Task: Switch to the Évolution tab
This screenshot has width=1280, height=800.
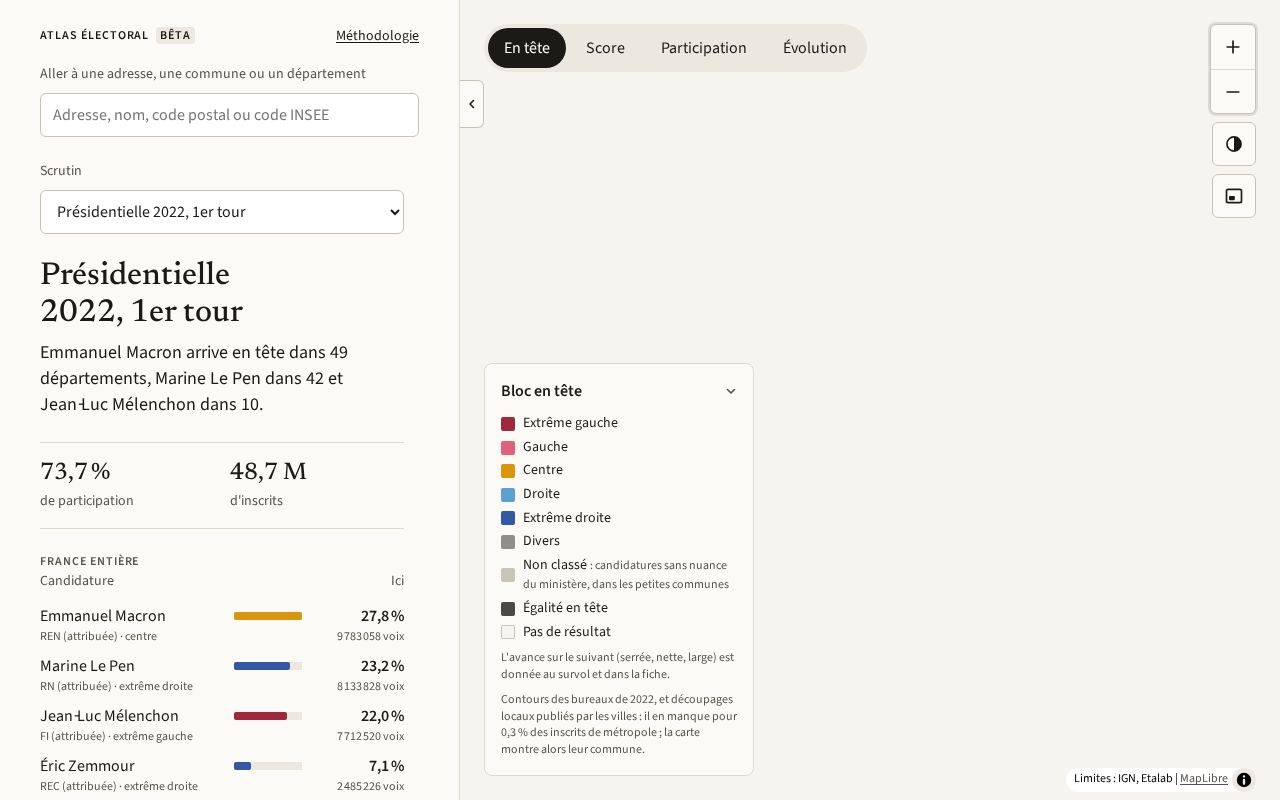Action: [815, 48]
